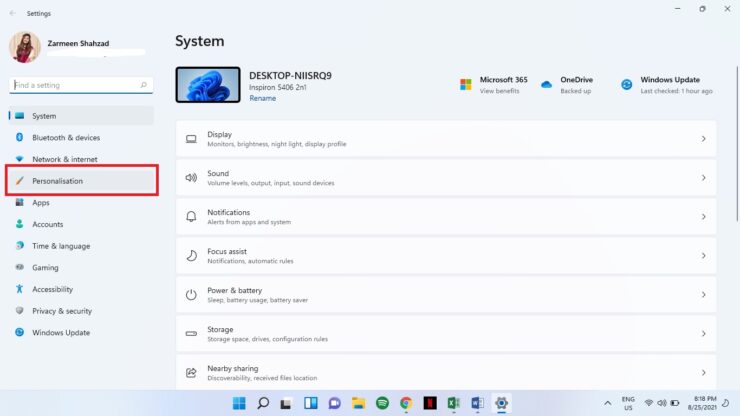Viewport: 740px width, 416px height.
Task: Click the Privacy & security shield icon
Action: [19, 311]
